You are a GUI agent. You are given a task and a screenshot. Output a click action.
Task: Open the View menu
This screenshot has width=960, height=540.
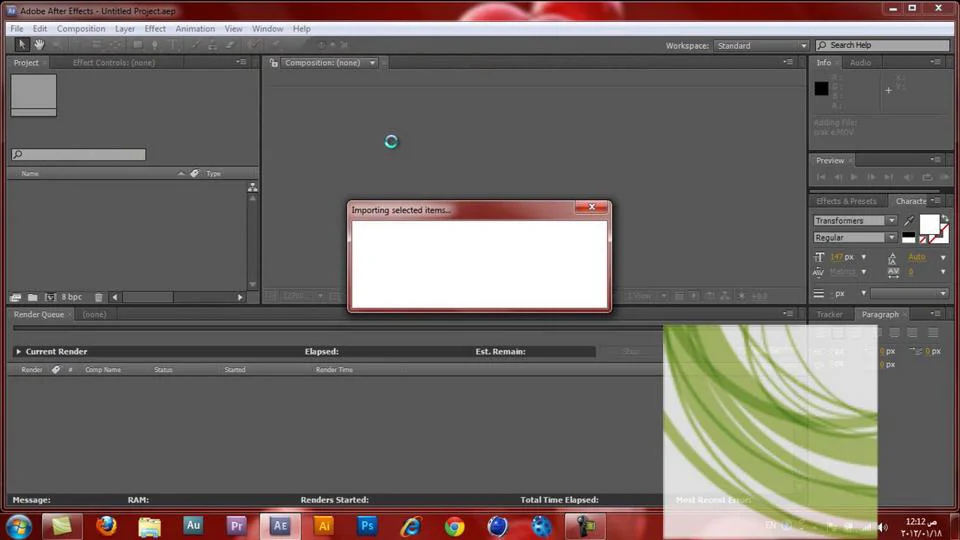click(233, 29)
